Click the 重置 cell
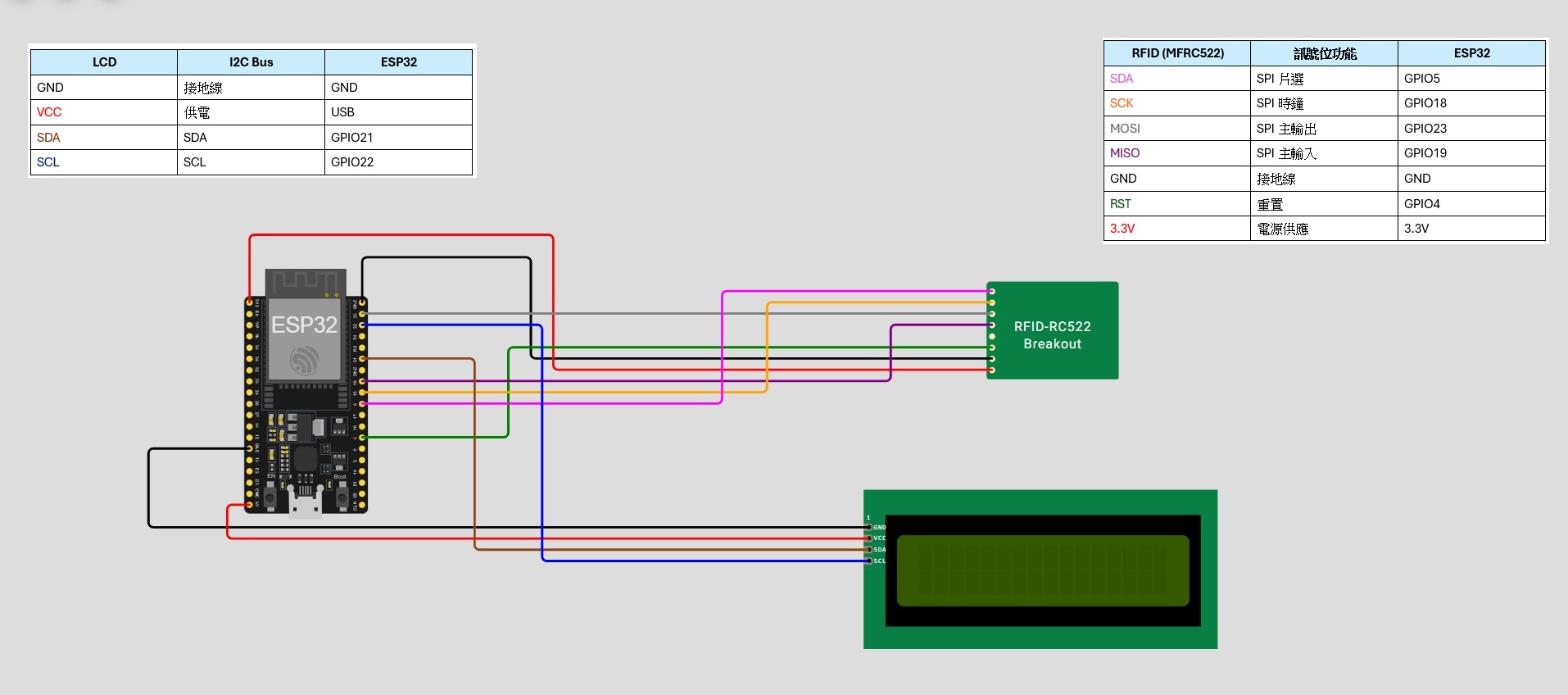 click(x=1324, y=204)
